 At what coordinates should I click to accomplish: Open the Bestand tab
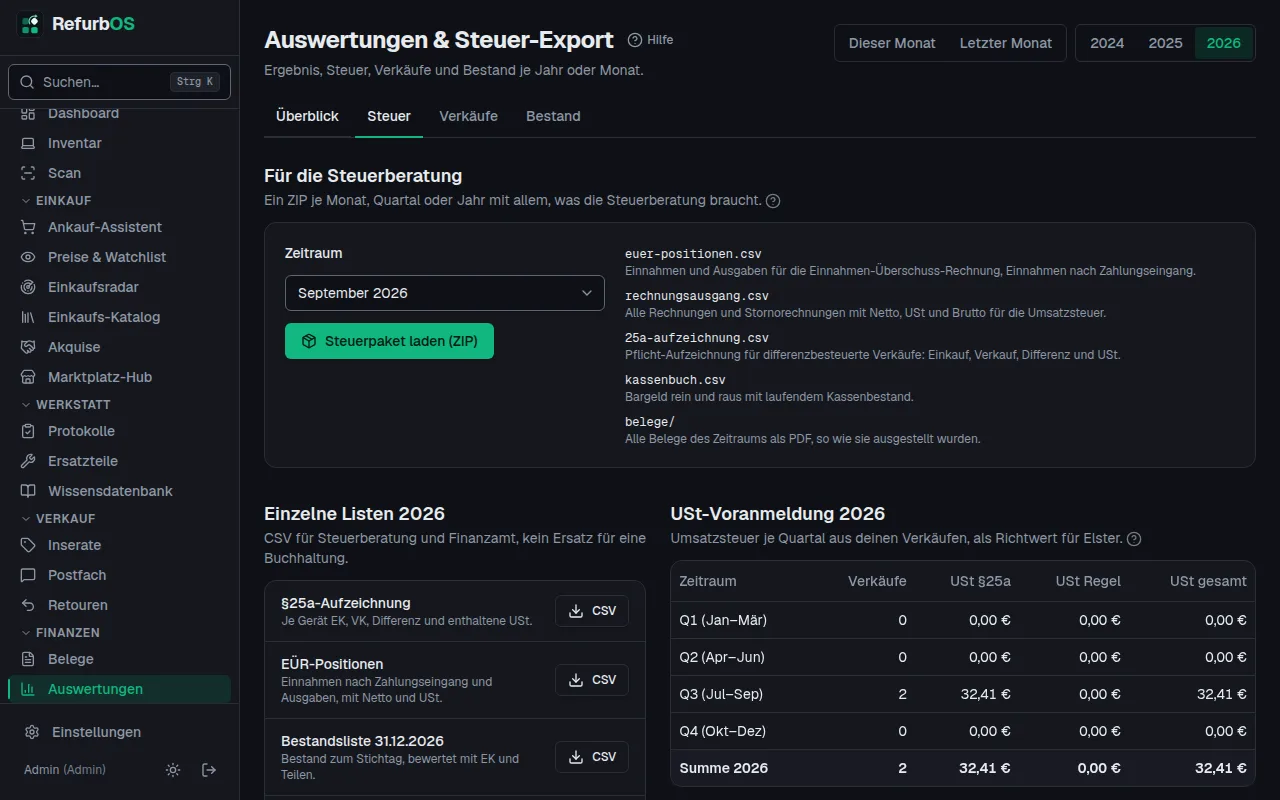tap(553, 116)
